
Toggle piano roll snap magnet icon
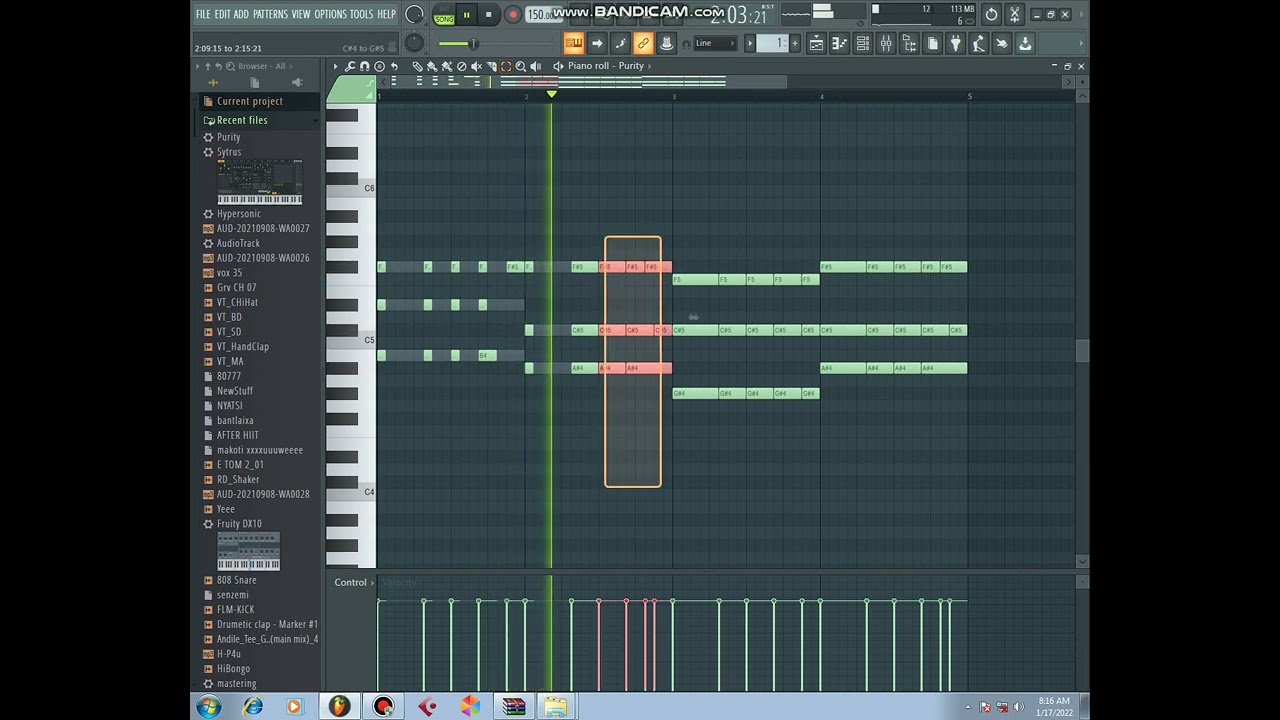pos(364,66)
